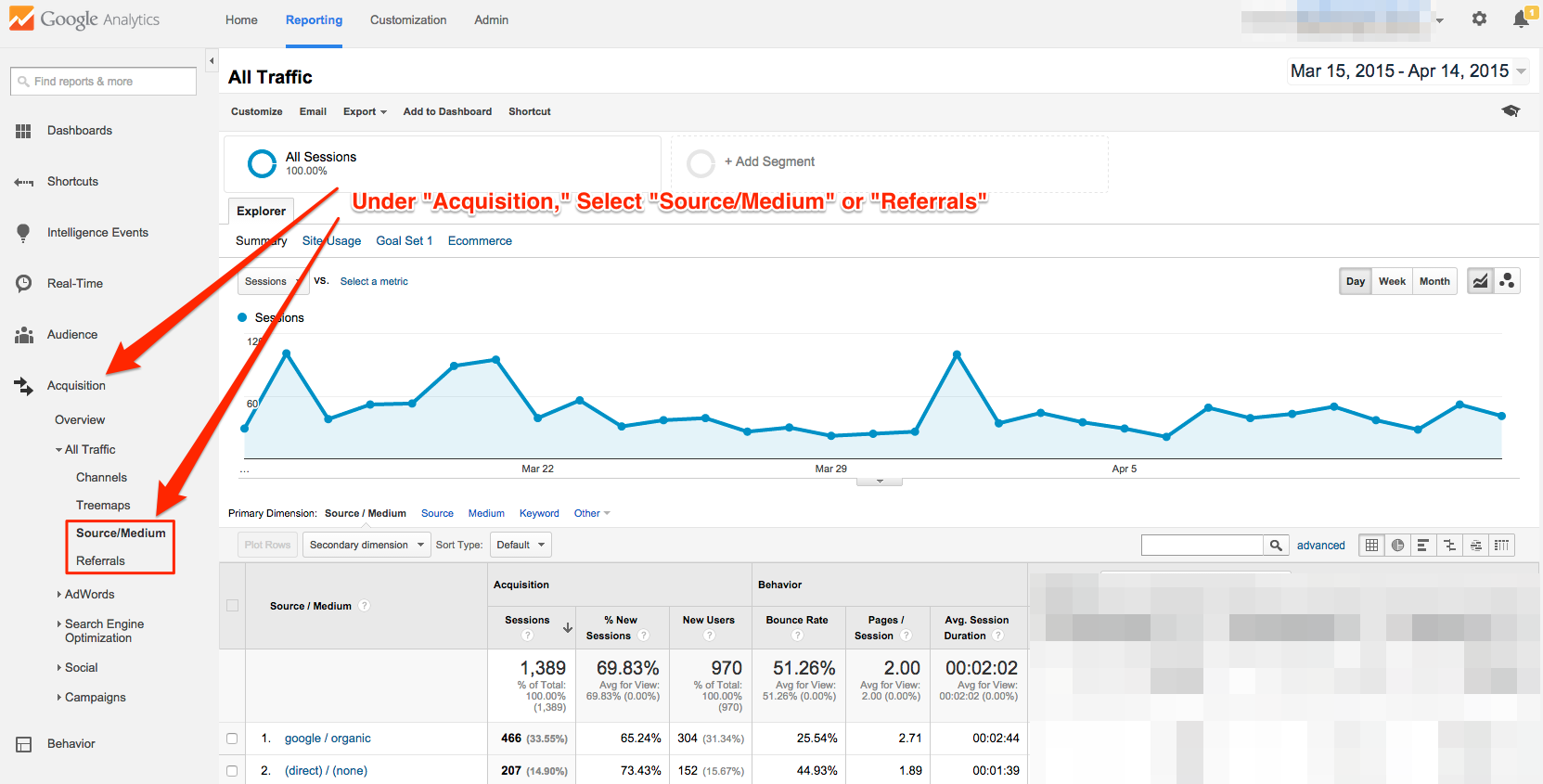Click the education graduation cap icon
The height and width of the screenshot is (784, 1543).
coord(1511,111)
